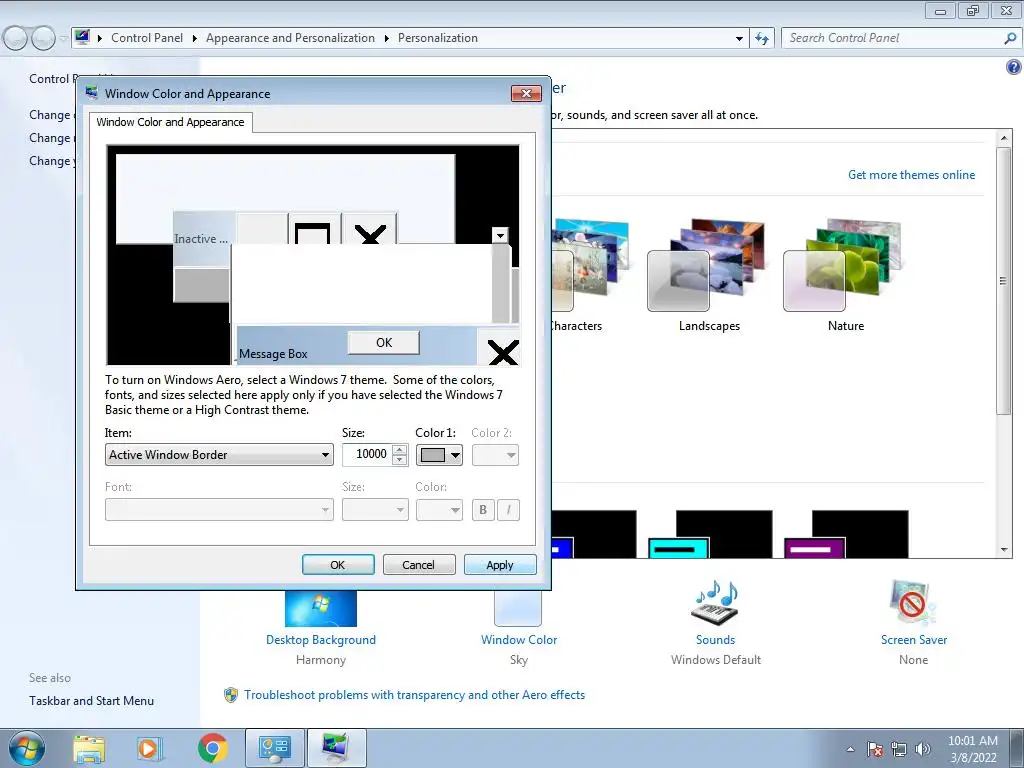Select the Landscapes theme
Image resolution: width=1024 pixels, height=768 pixels.
[x=708, y=274]
